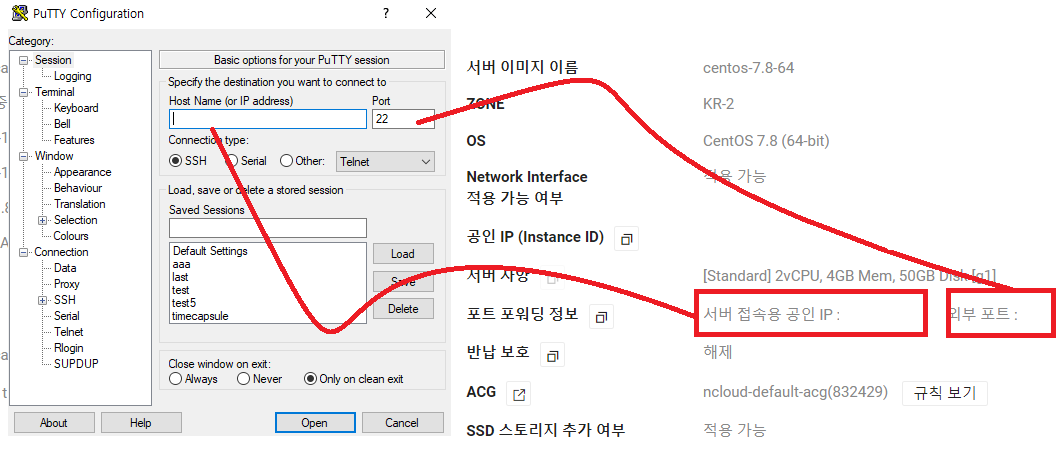
Task: Click the Delete button
Action: coord(403,309)
